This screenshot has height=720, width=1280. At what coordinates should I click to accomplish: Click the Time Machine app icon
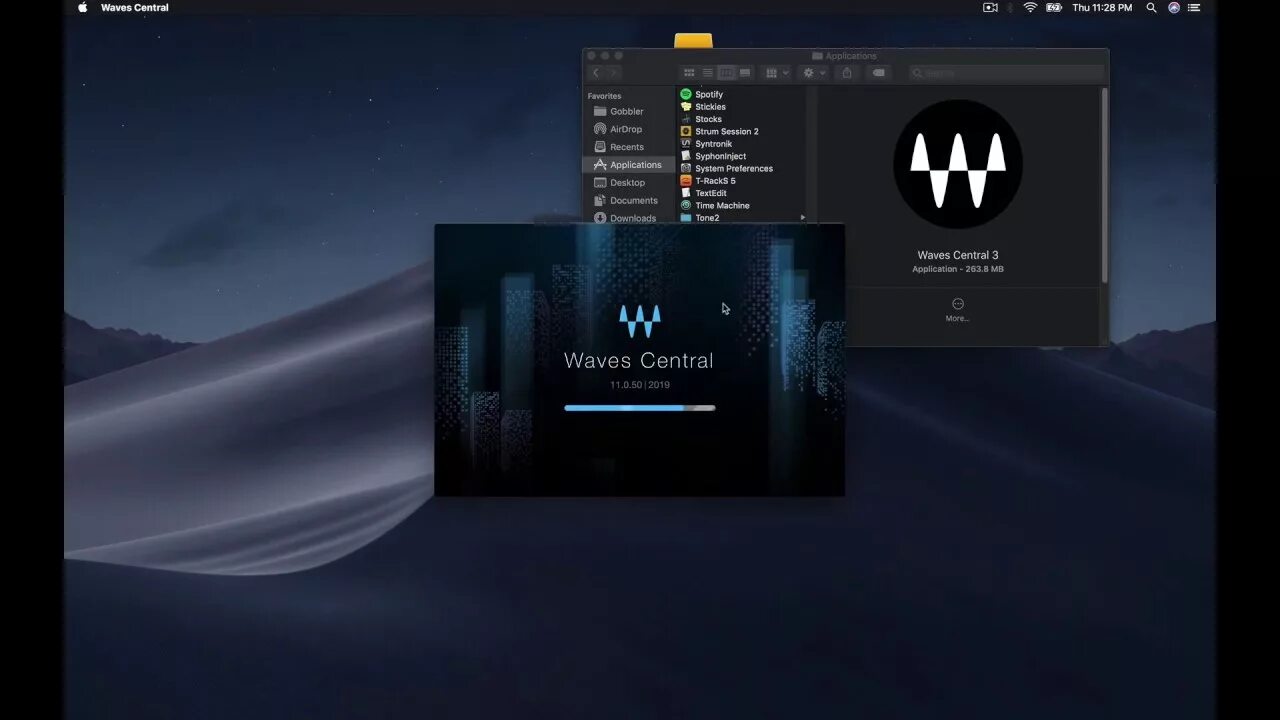point(686,205)
